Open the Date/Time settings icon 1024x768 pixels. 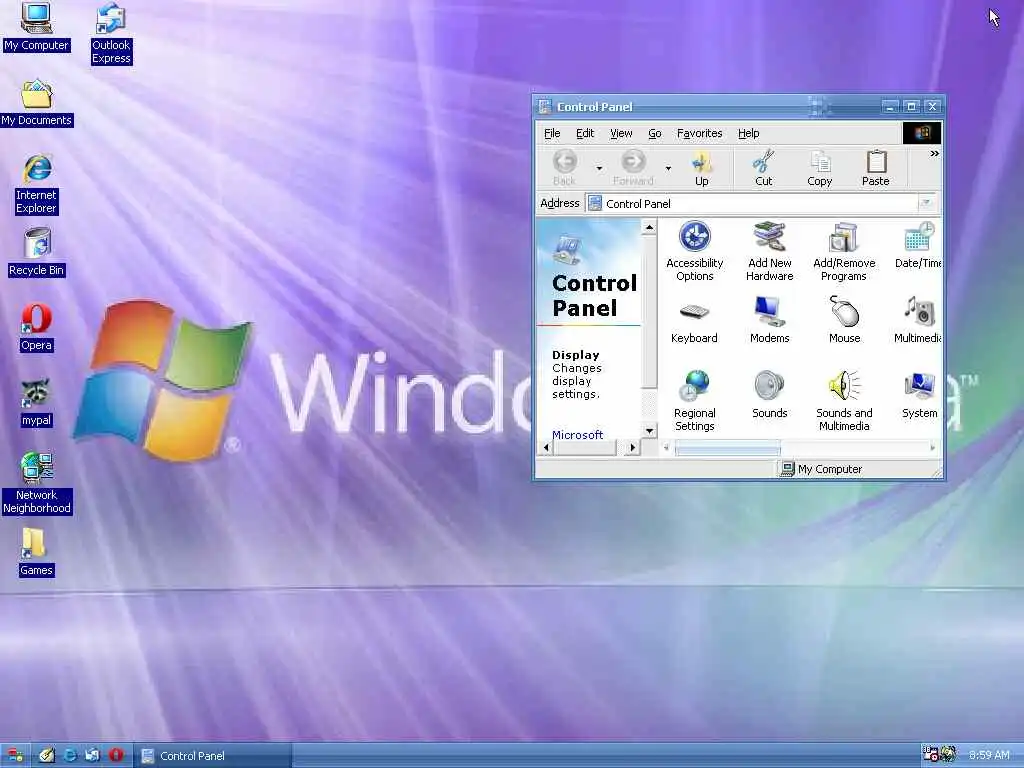918,246
